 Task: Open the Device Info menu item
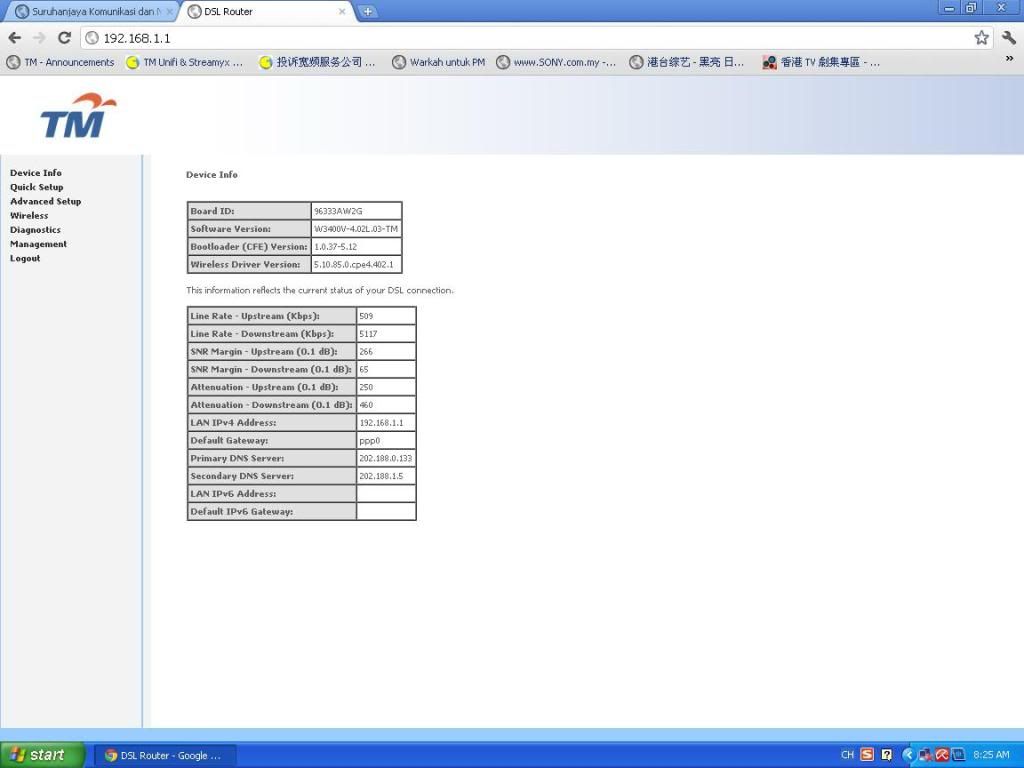point(36,173)
